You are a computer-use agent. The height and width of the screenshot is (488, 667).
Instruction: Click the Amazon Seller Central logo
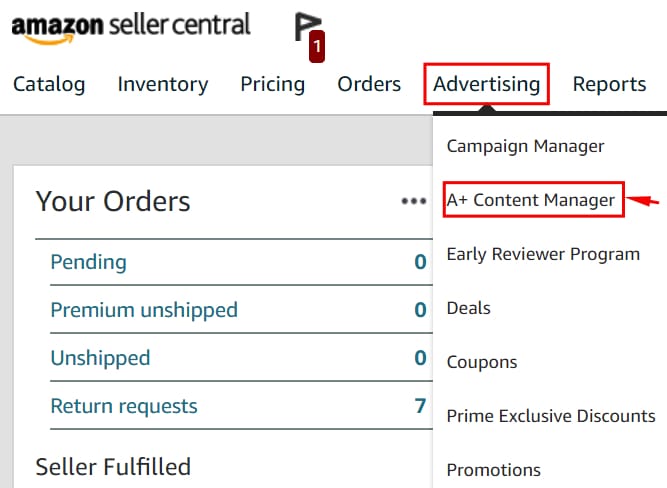pyautogui.click(x=131, y=25)
